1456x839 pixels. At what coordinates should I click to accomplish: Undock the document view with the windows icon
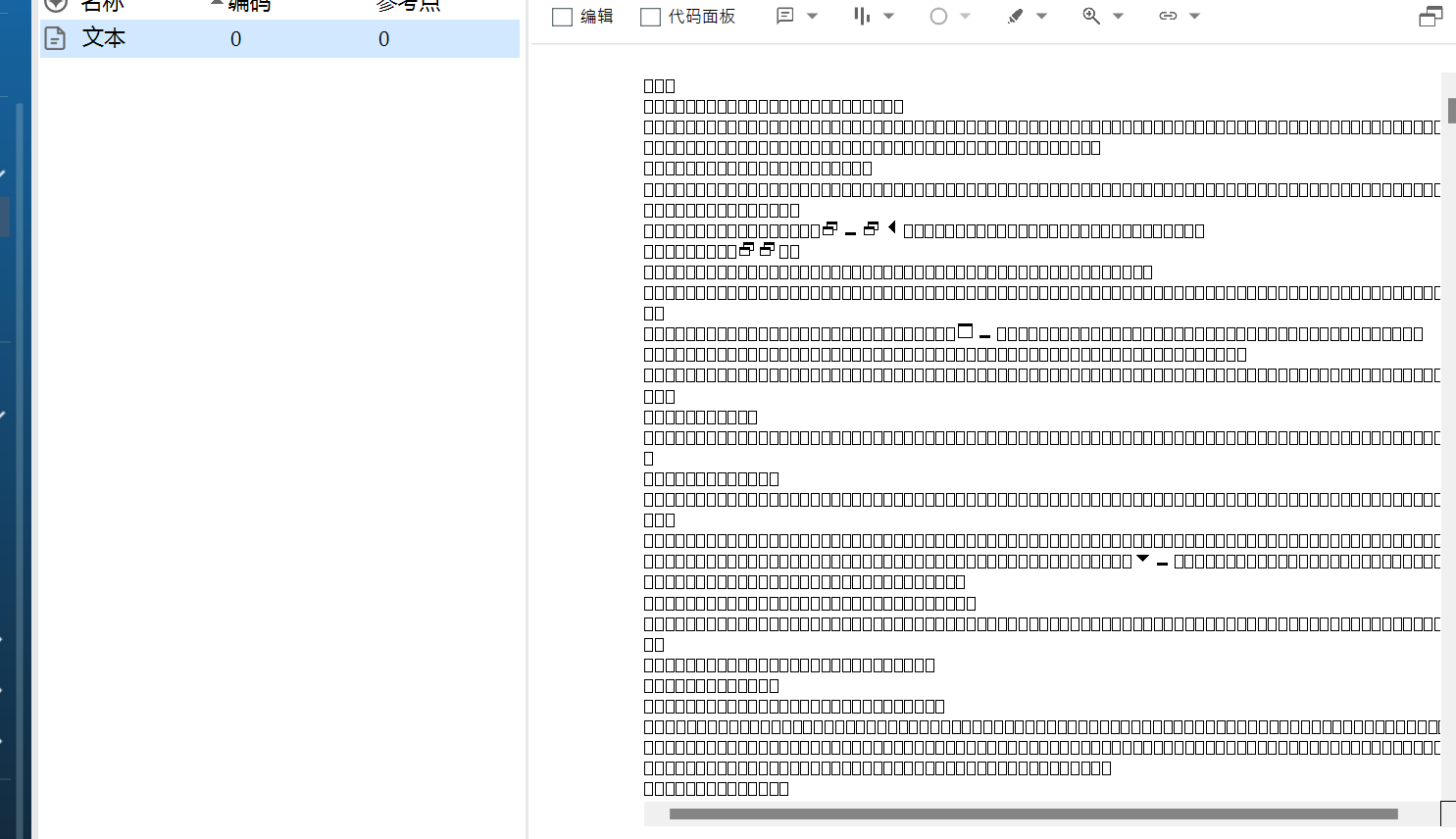1431,16
